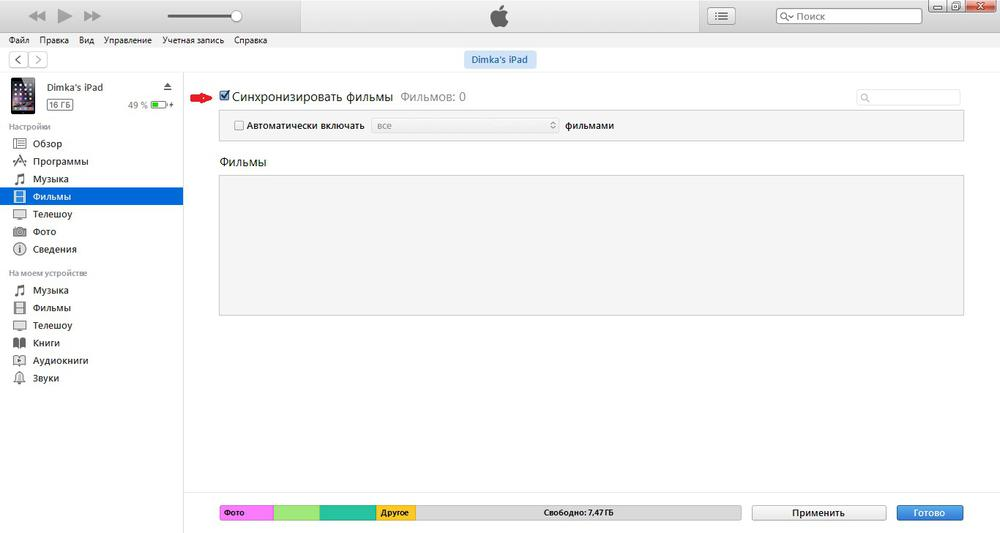1000x533 pixels.
Task: Click the Фильмов: 0 count label
Action: (x=433, y=97)
